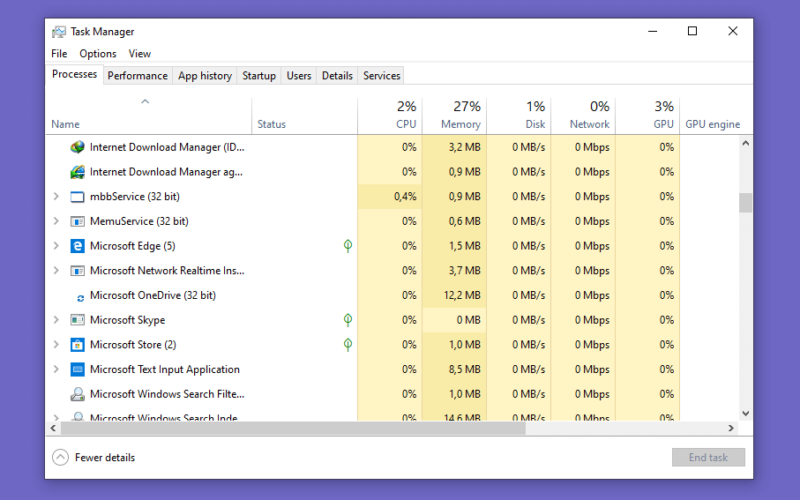
Task: Click the Microsoft Network Realtime Inspection icon
Action: [77, 271]
